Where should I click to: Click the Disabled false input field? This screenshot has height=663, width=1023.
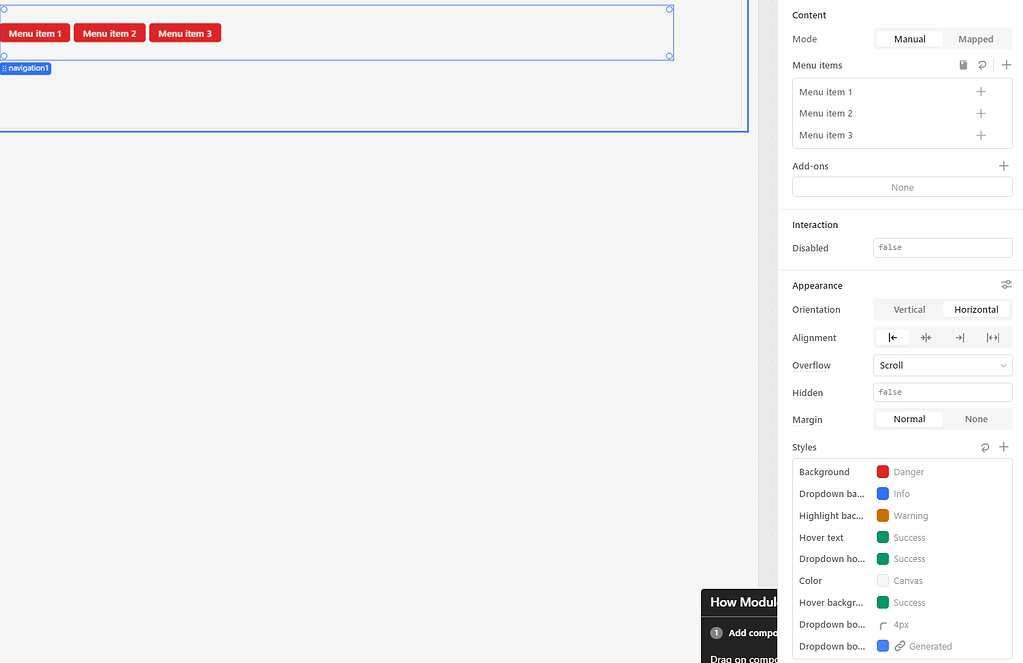pos(941,247)
